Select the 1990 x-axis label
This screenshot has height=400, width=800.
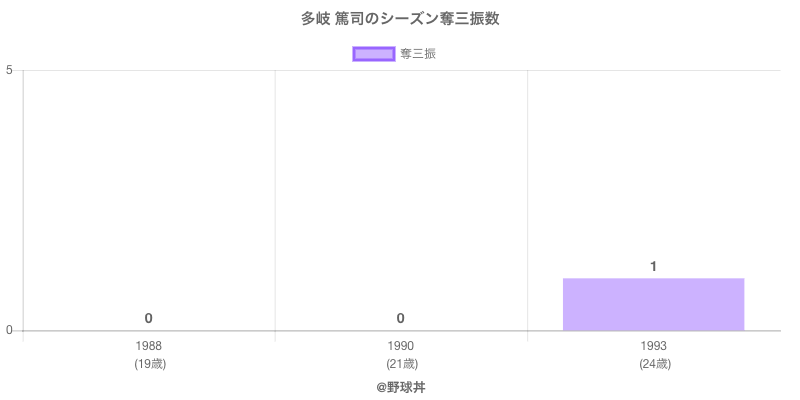tap(400, 346)
